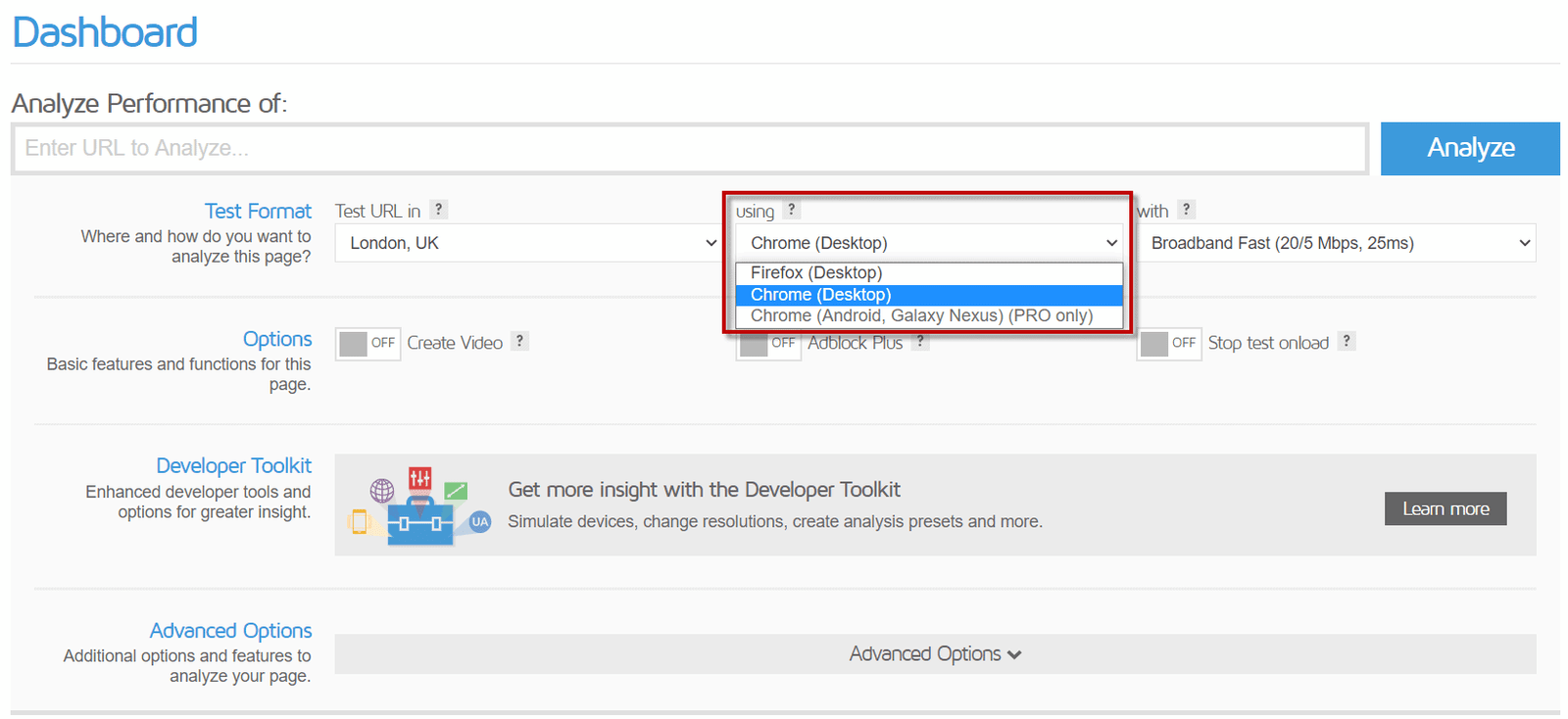The width and height of the screenshot is (1568, 719).
Task: Click the Options heading link
Action: pos(277,339)
